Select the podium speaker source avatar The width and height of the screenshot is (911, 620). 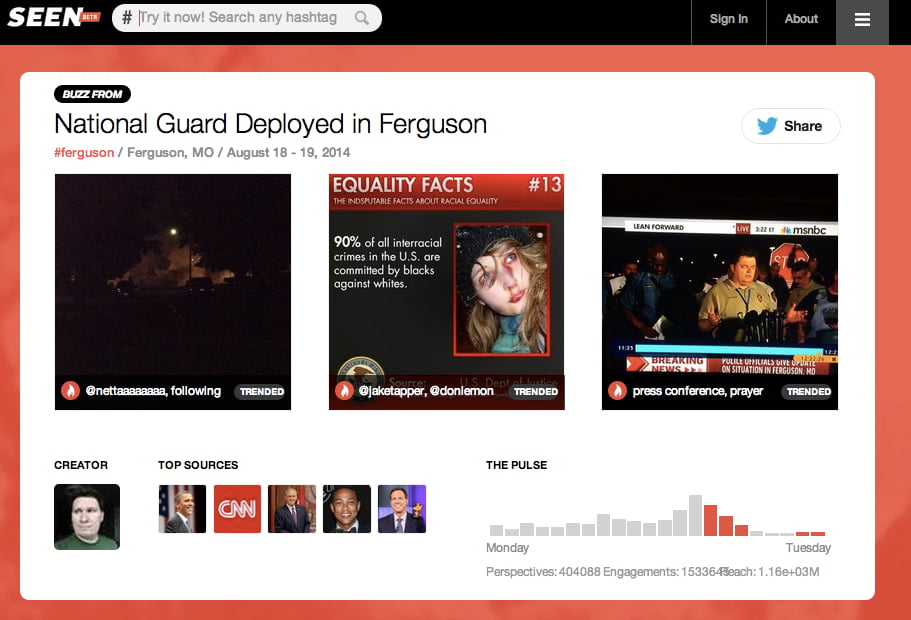click(292, 509)
